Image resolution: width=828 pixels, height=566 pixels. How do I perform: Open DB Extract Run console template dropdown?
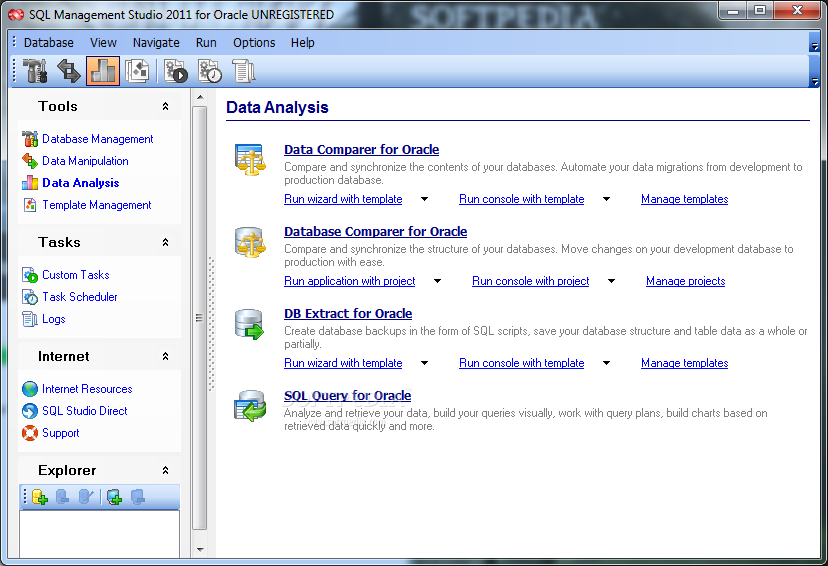(606, 363)
